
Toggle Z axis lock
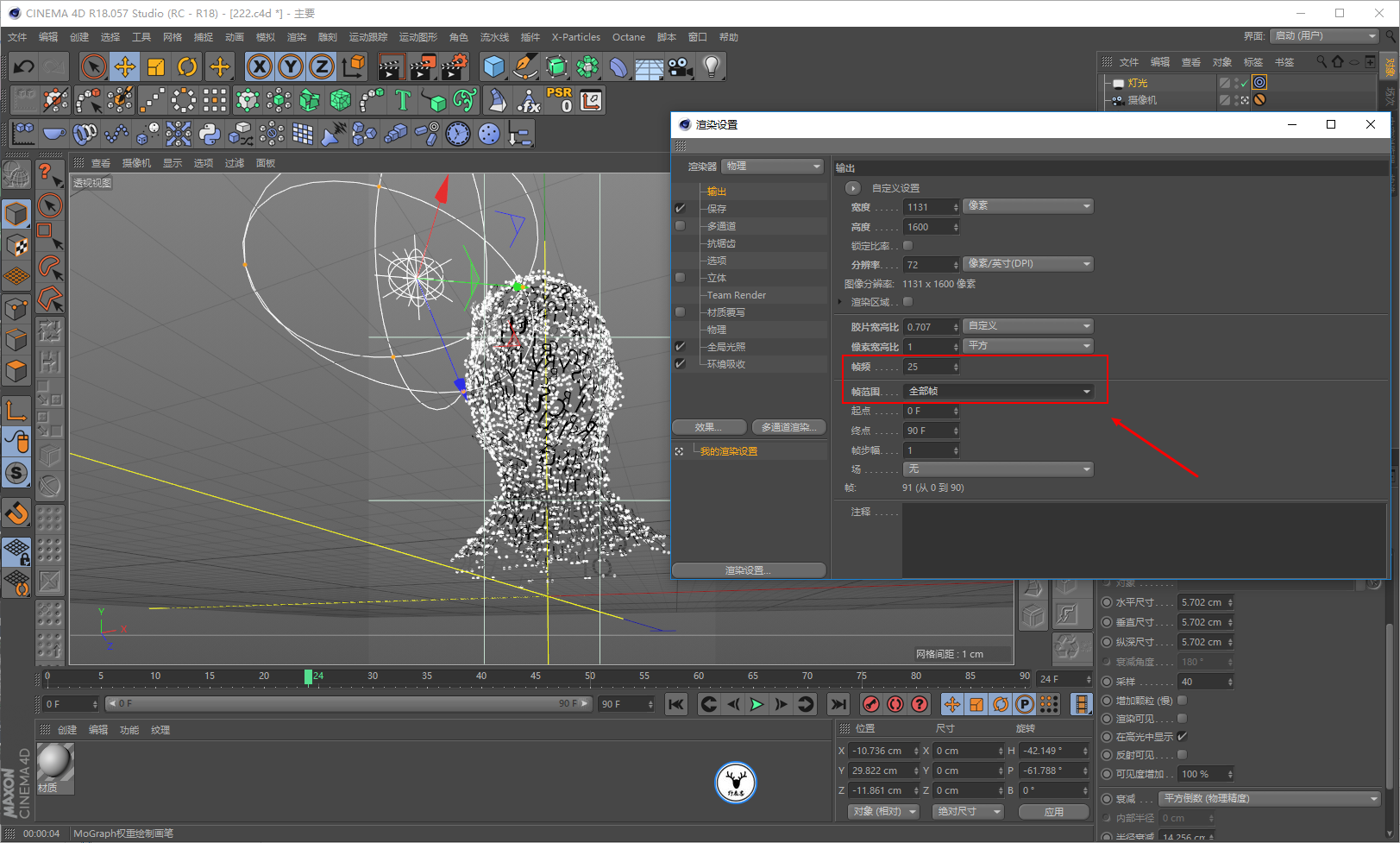click(322, 66)
